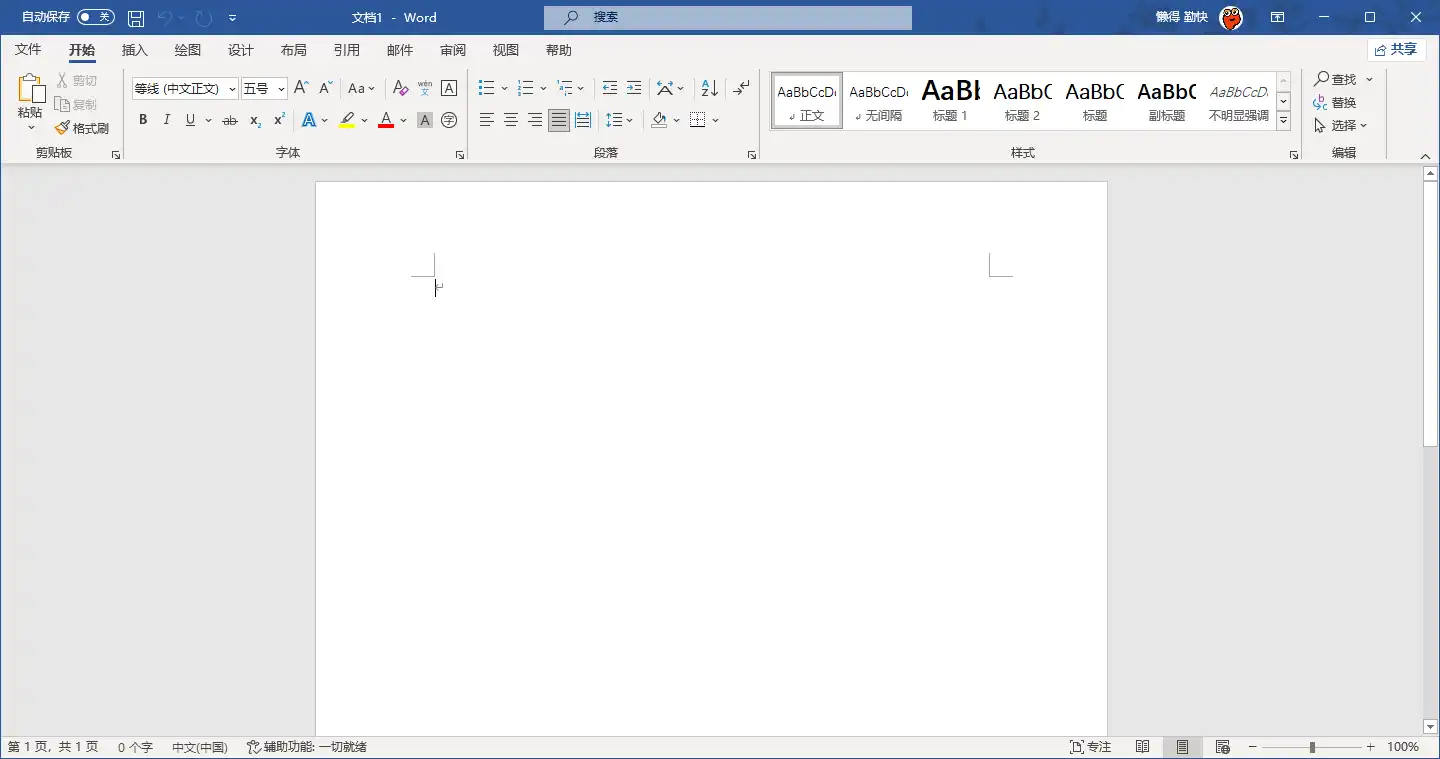Screen dimensions: 1440x759
Task: Click the 粘贴 Paste button
Action: coord(30,103)
